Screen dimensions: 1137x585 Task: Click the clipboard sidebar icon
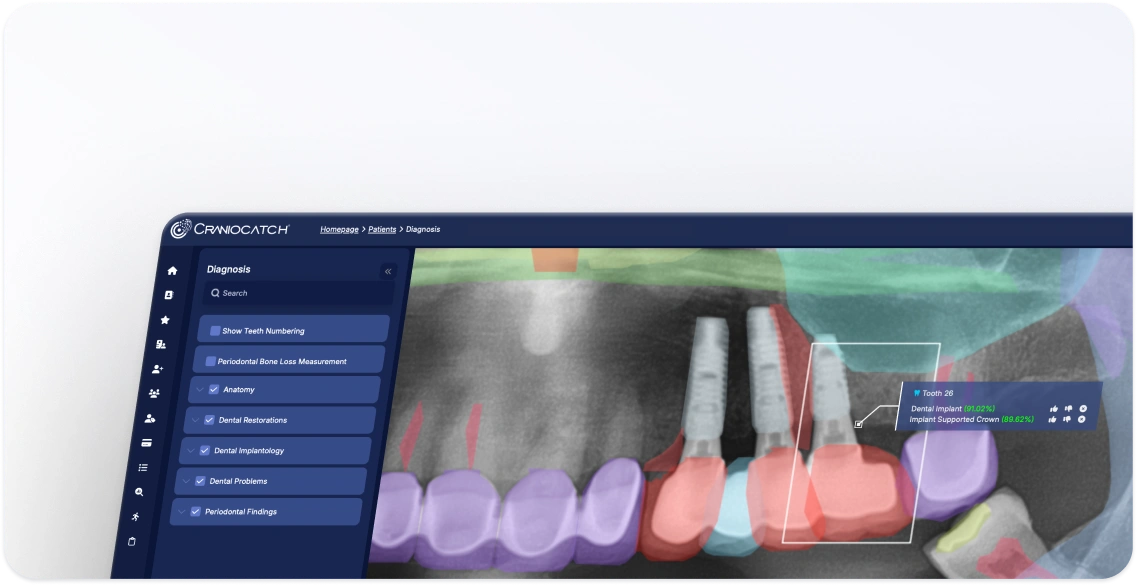tap(132, 542)
